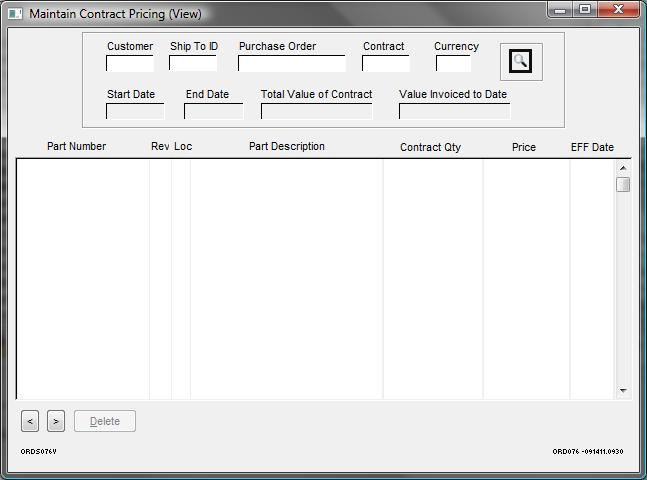Go to the previous record with the < button
Viewport: 647px width, 480px height.
[30, 421]
